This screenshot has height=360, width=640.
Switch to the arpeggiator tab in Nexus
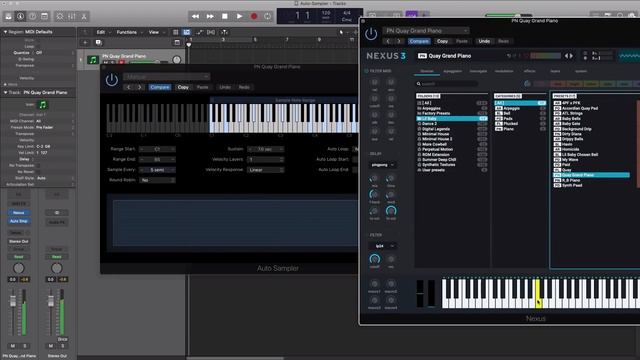[452, 71]
